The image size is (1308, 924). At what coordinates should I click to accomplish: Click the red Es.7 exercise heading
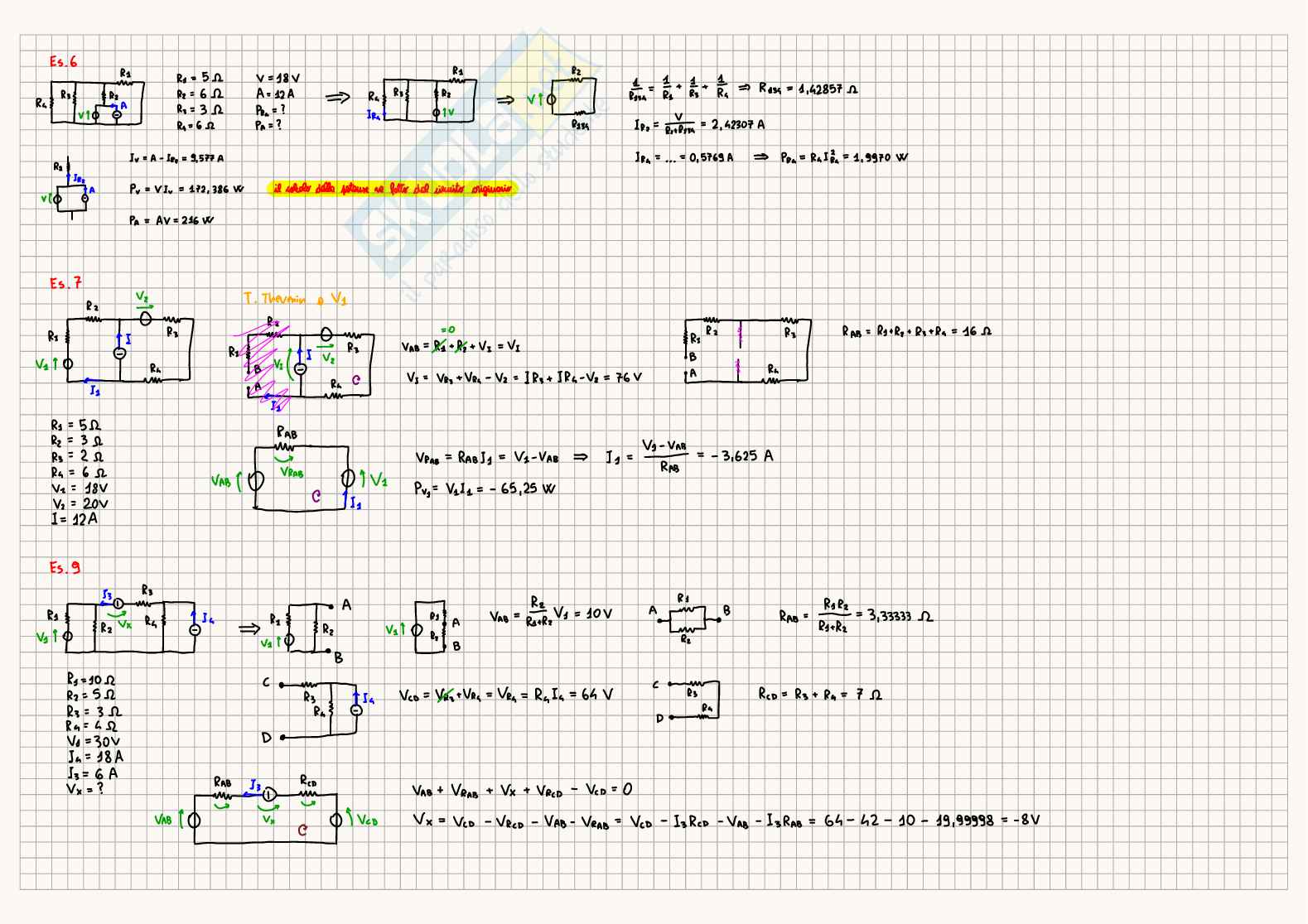click(65, 283)
